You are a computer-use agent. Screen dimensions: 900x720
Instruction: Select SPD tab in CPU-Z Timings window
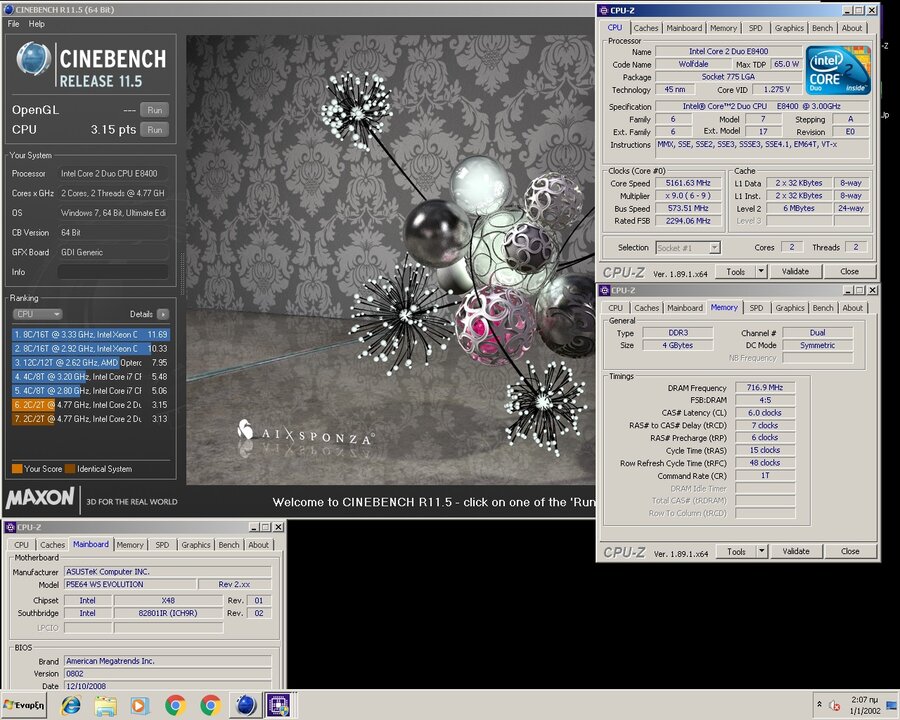click(x=756, y=308)
